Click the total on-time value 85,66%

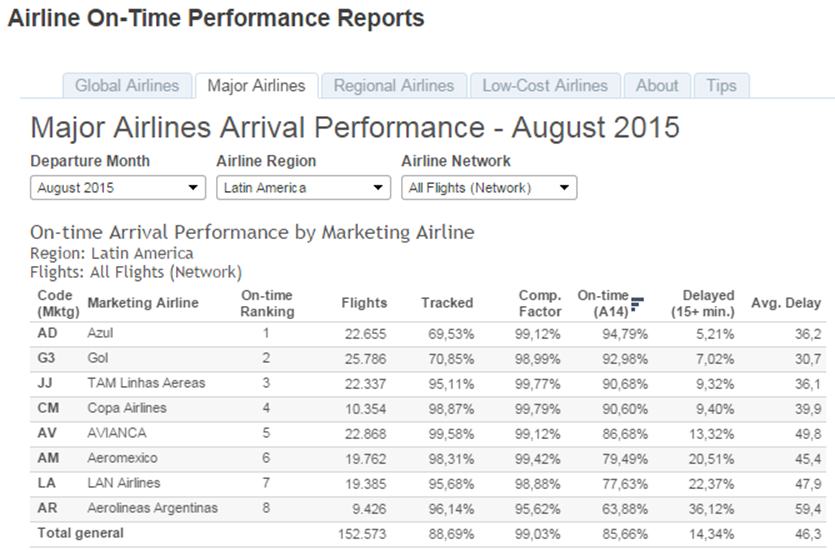pyautogui.click(x=625, y=534)
